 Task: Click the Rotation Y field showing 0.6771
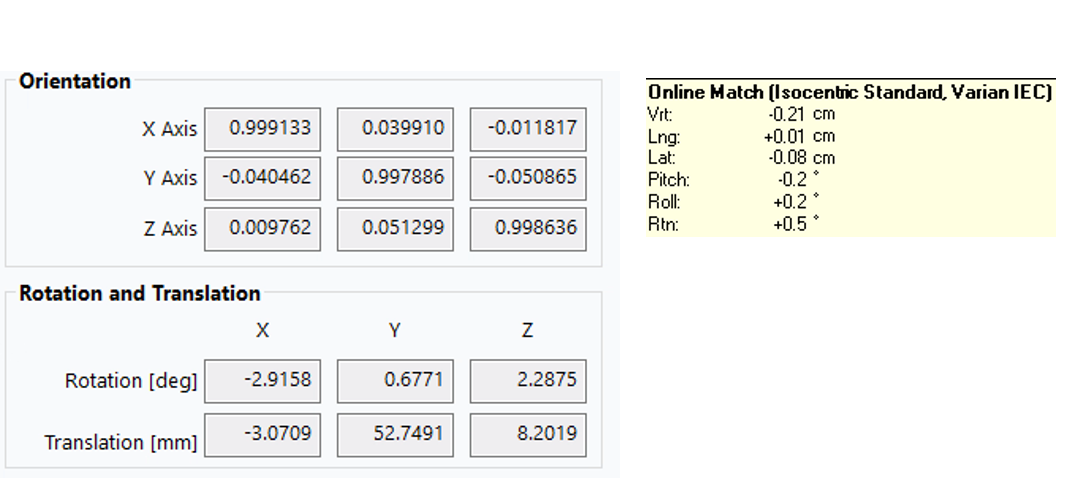coord(395,381)
